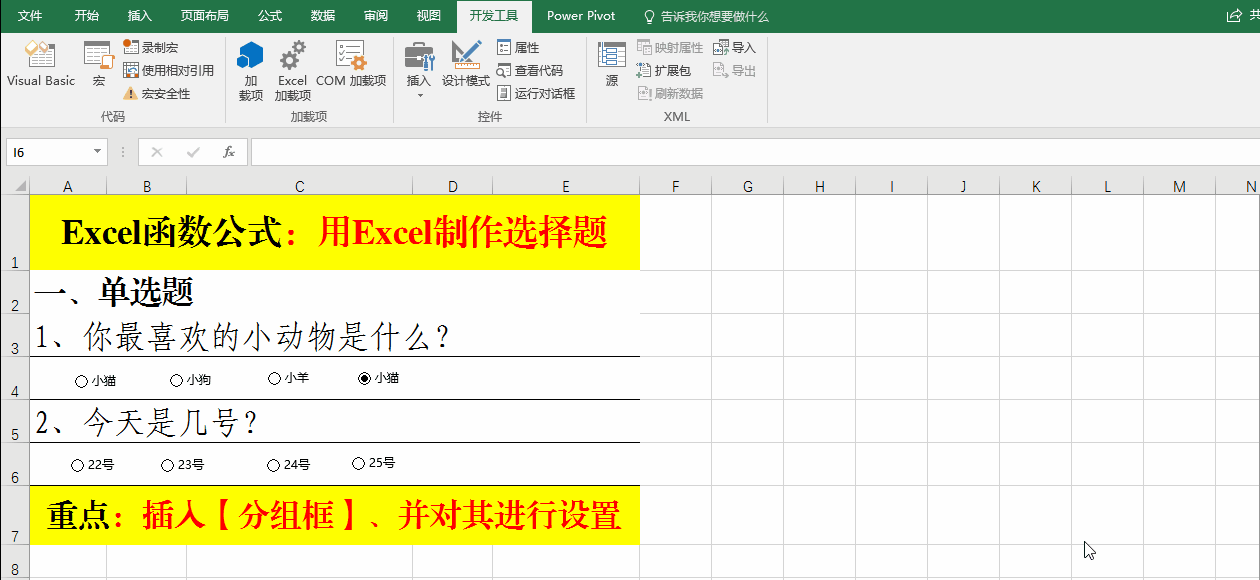
Task: Select 小狗 radio option
Action: 190,380
